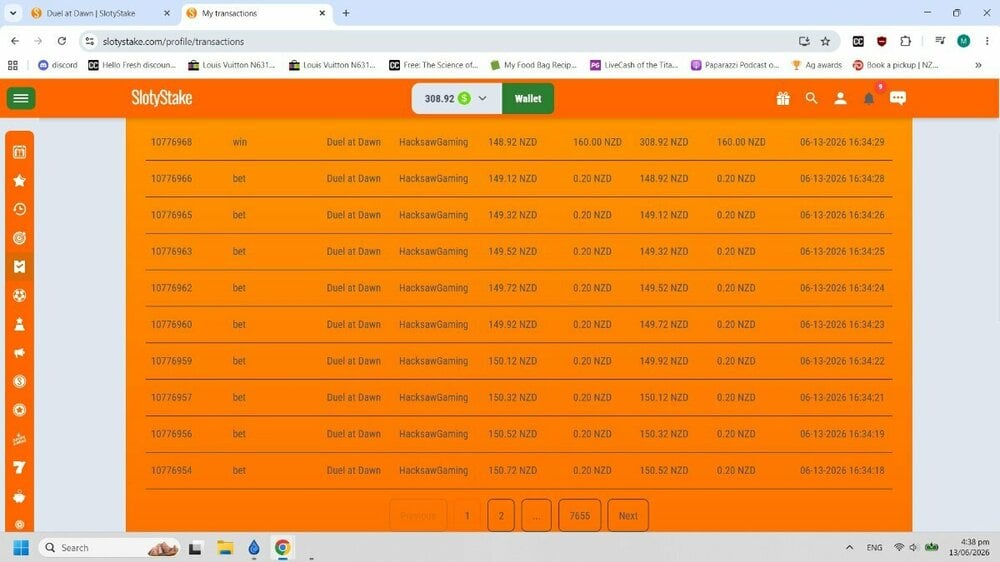Viewport: 1000px width, 562px height.
Task: Click the target sidebar icon
Action: (20, 238)
